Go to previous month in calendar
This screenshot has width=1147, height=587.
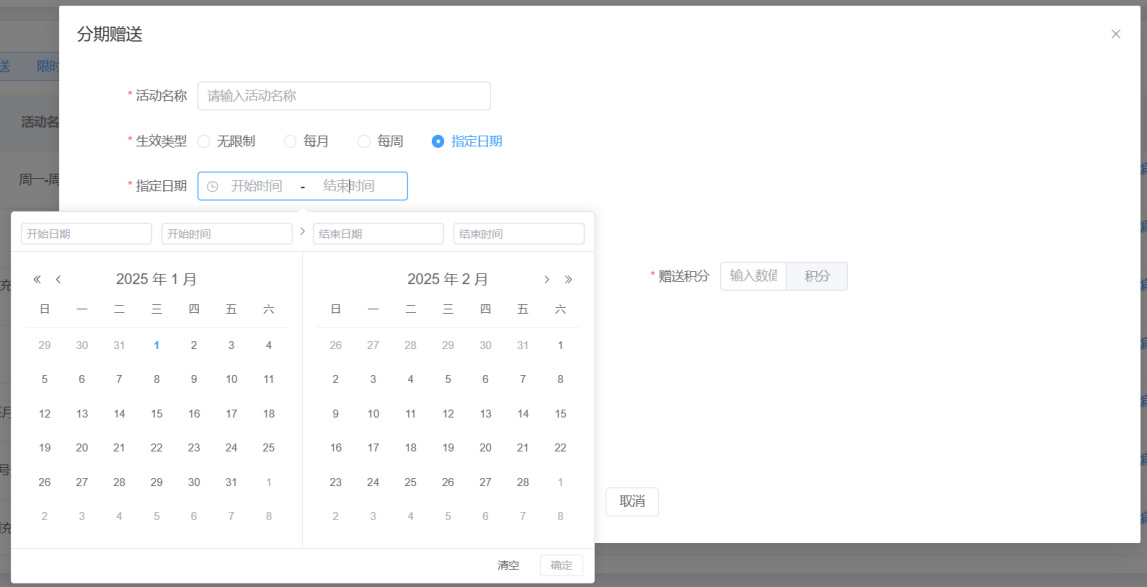[59, 279]
